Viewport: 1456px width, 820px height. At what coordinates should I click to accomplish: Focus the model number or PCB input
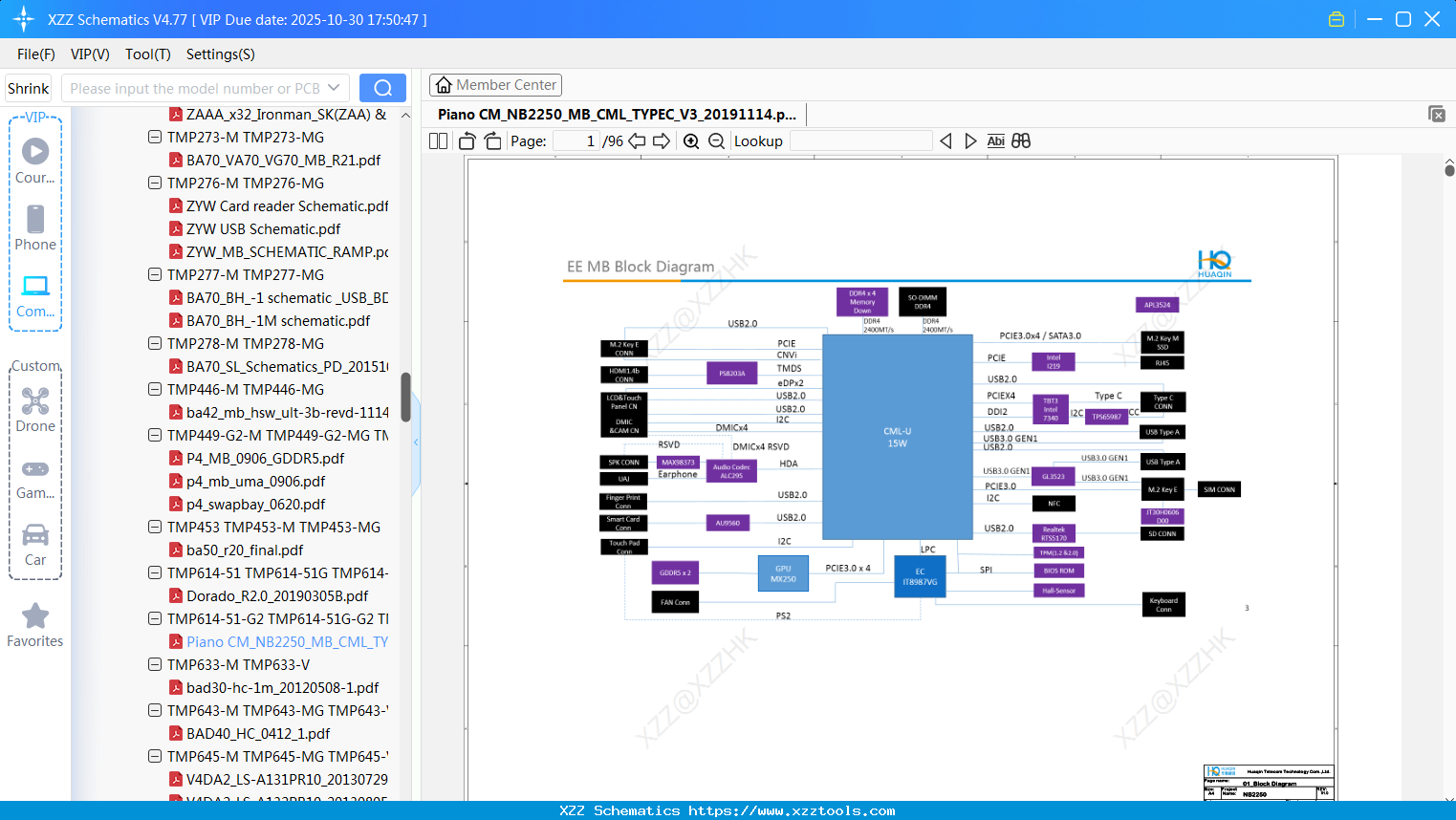point(194,88)
